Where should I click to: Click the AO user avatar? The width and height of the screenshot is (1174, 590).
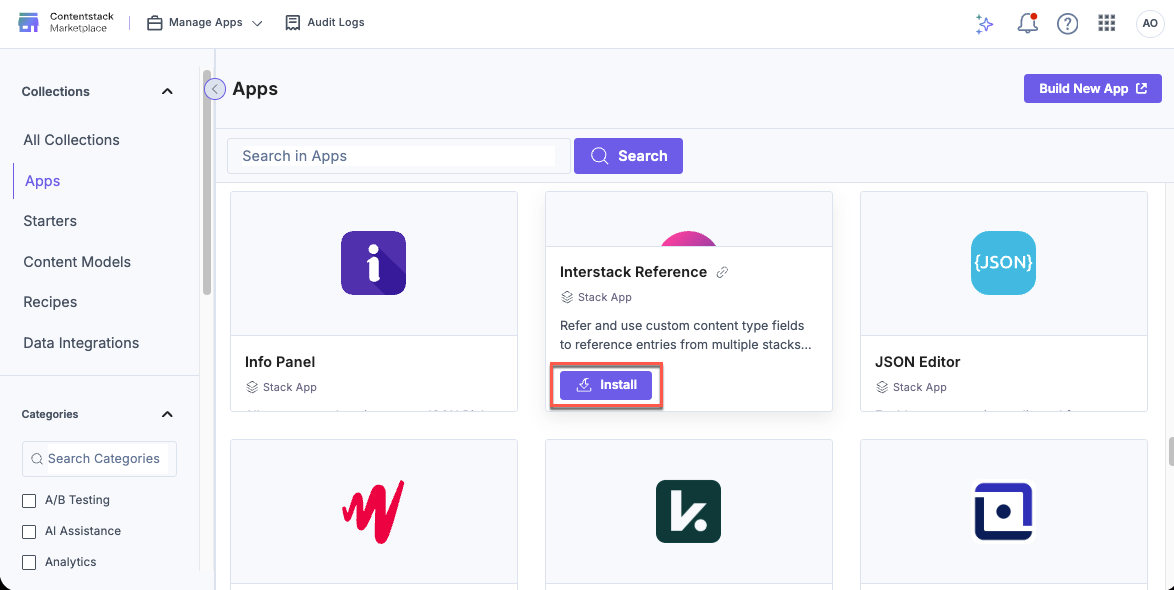[1149, 24]
